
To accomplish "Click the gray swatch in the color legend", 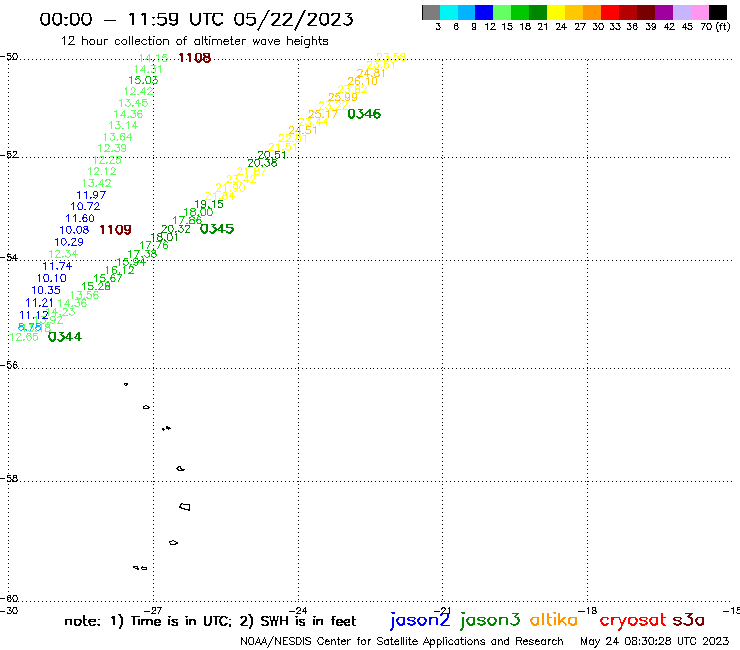I will coord(431,12).
